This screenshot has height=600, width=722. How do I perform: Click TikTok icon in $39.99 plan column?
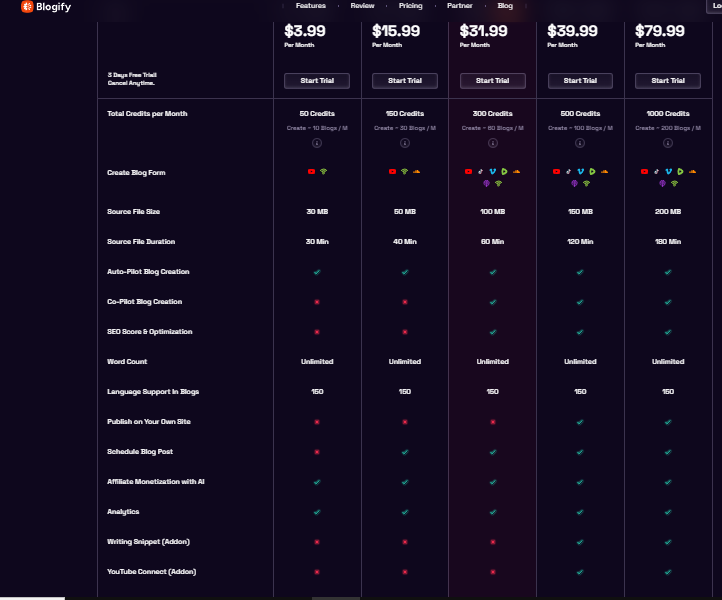[x=568, y=171]
